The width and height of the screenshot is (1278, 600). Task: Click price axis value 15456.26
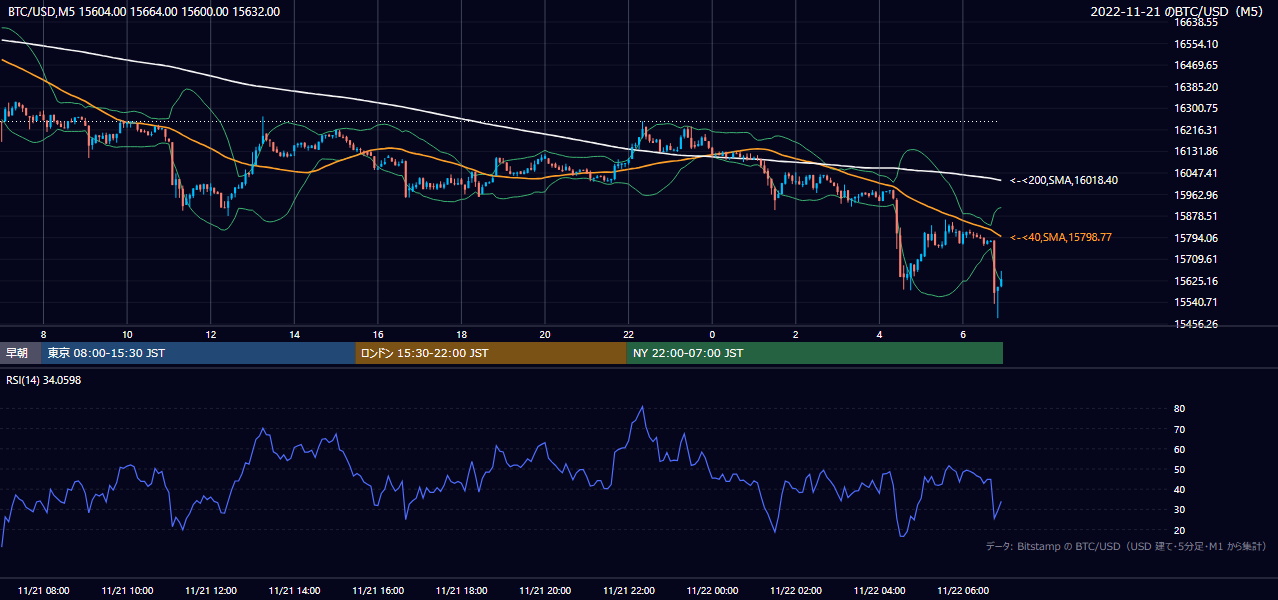click(x=1196, y=324)
